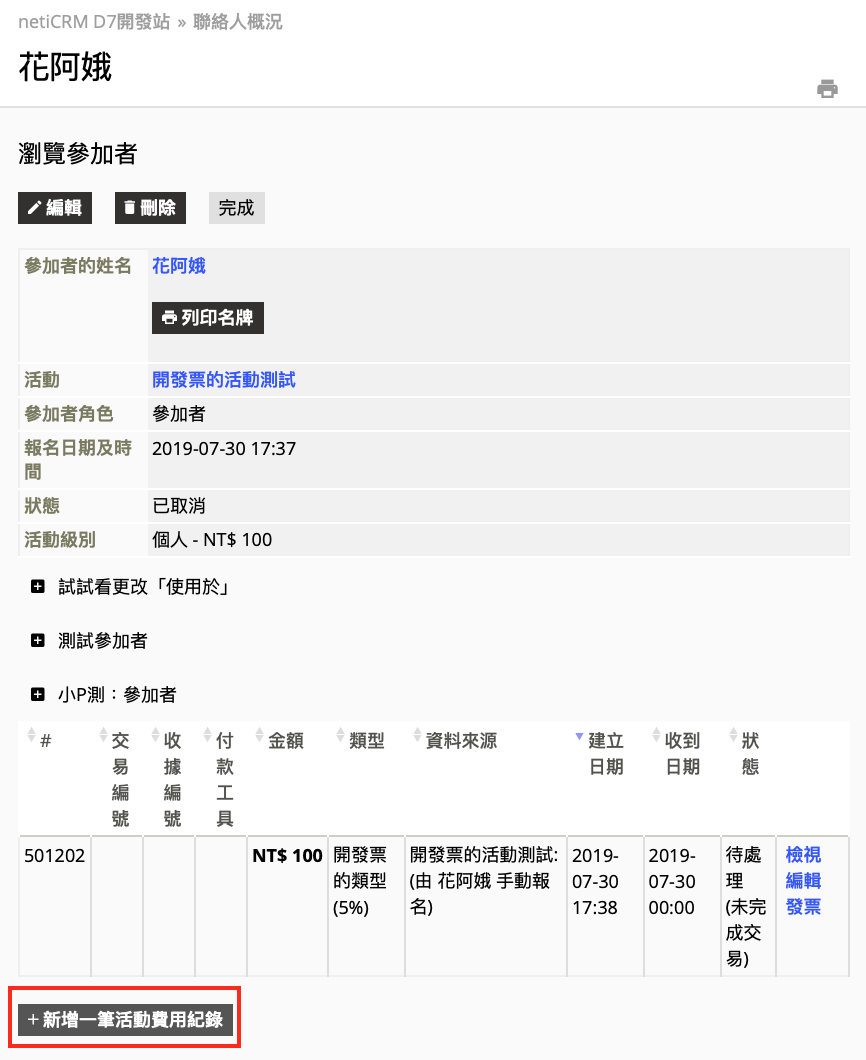Click the plus icon beside 試試看更改「使用於」

pyautogui.click(x=36, y=585)
